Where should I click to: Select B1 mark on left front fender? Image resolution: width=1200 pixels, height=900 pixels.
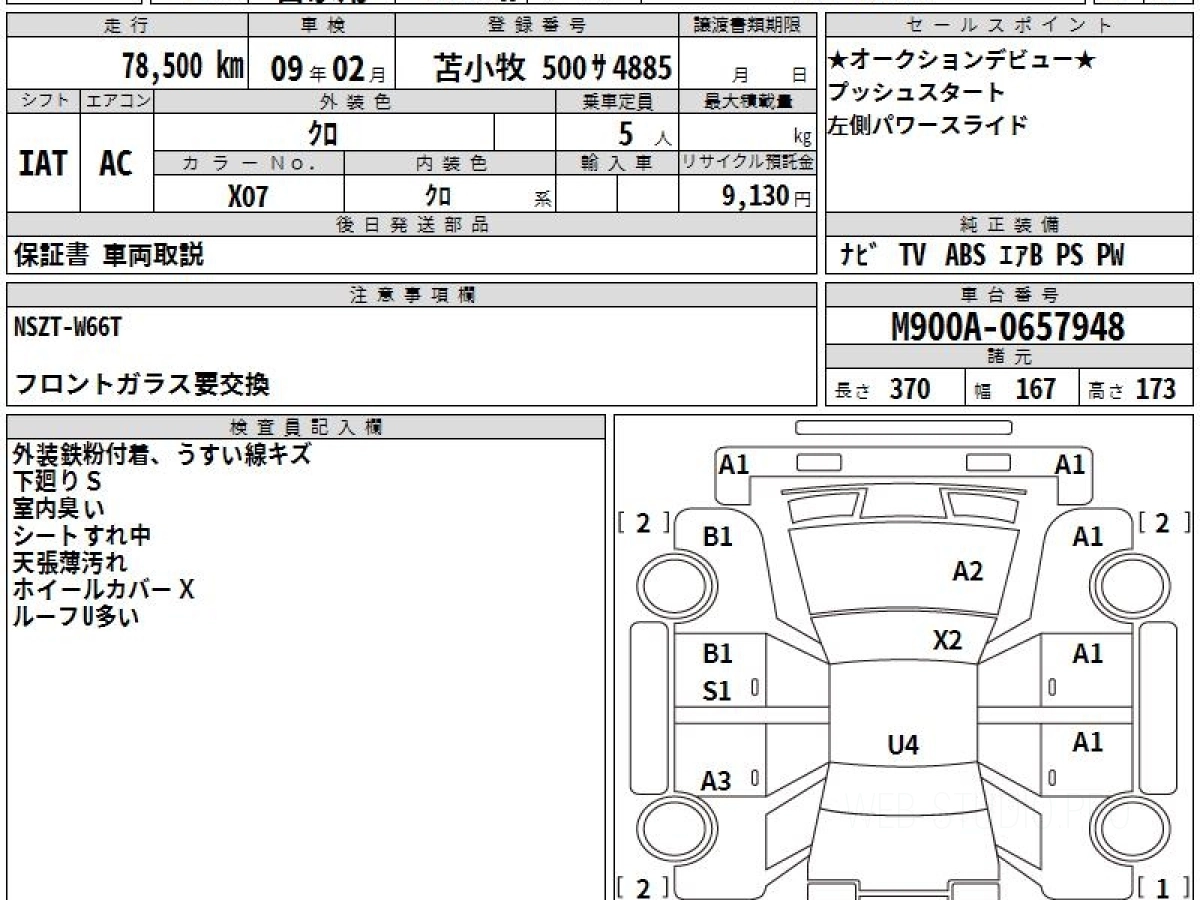coord(718,537)
